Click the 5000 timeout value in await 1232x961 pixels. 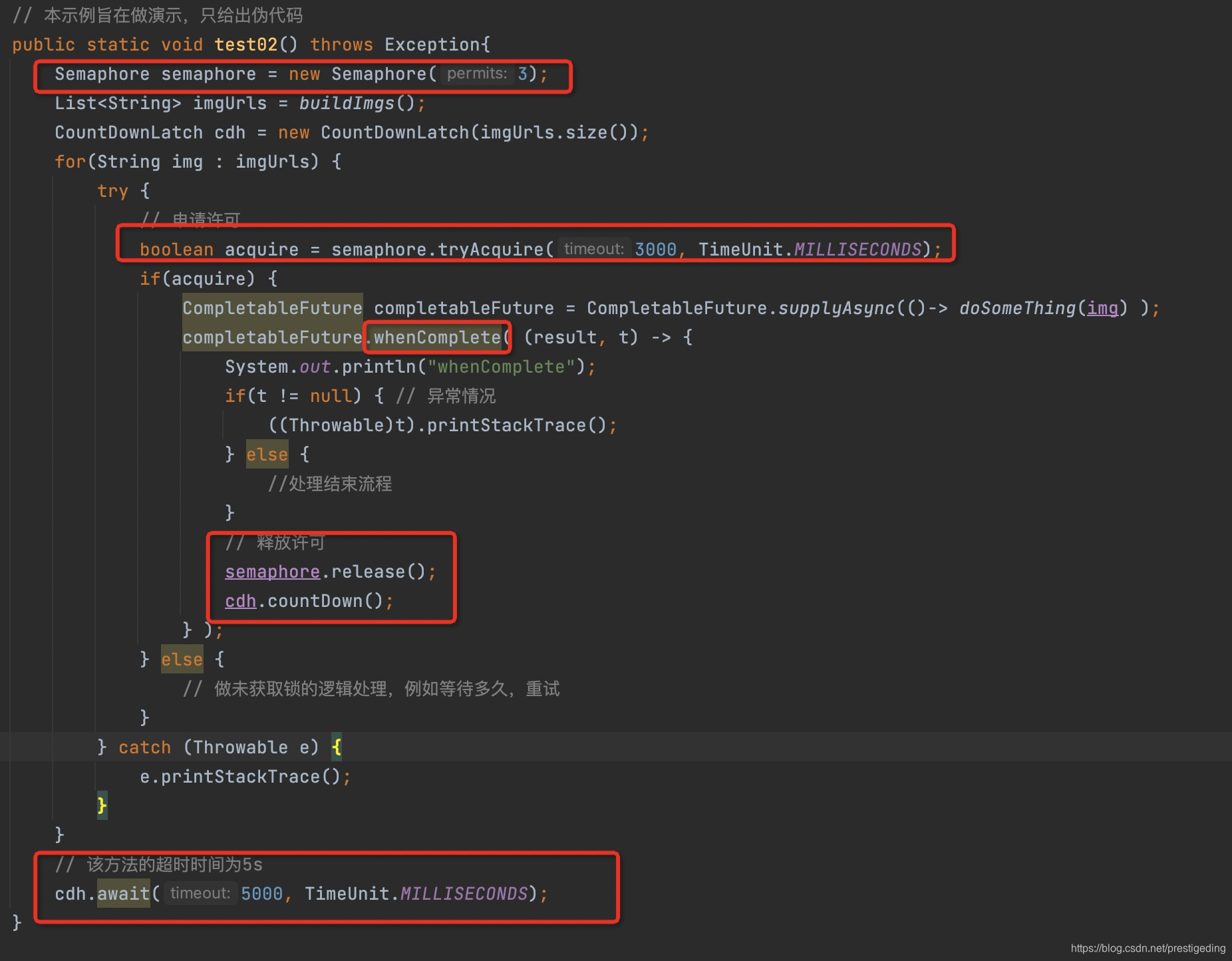pyautogui.click(x=261, y=894)
